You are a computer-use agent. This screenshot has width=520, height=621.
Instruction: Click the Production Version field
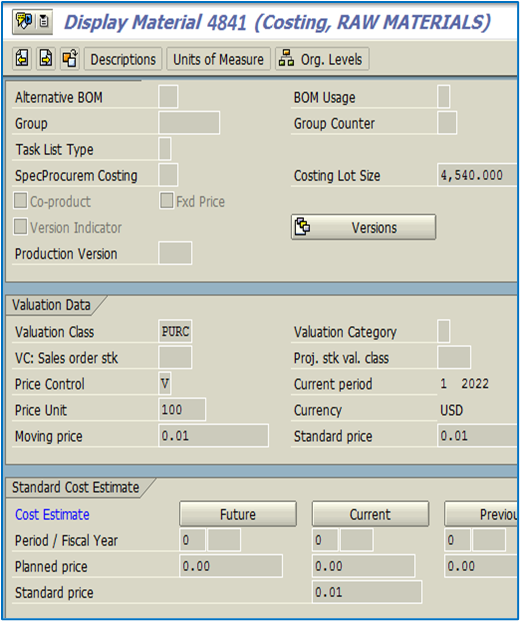point(175,253)
